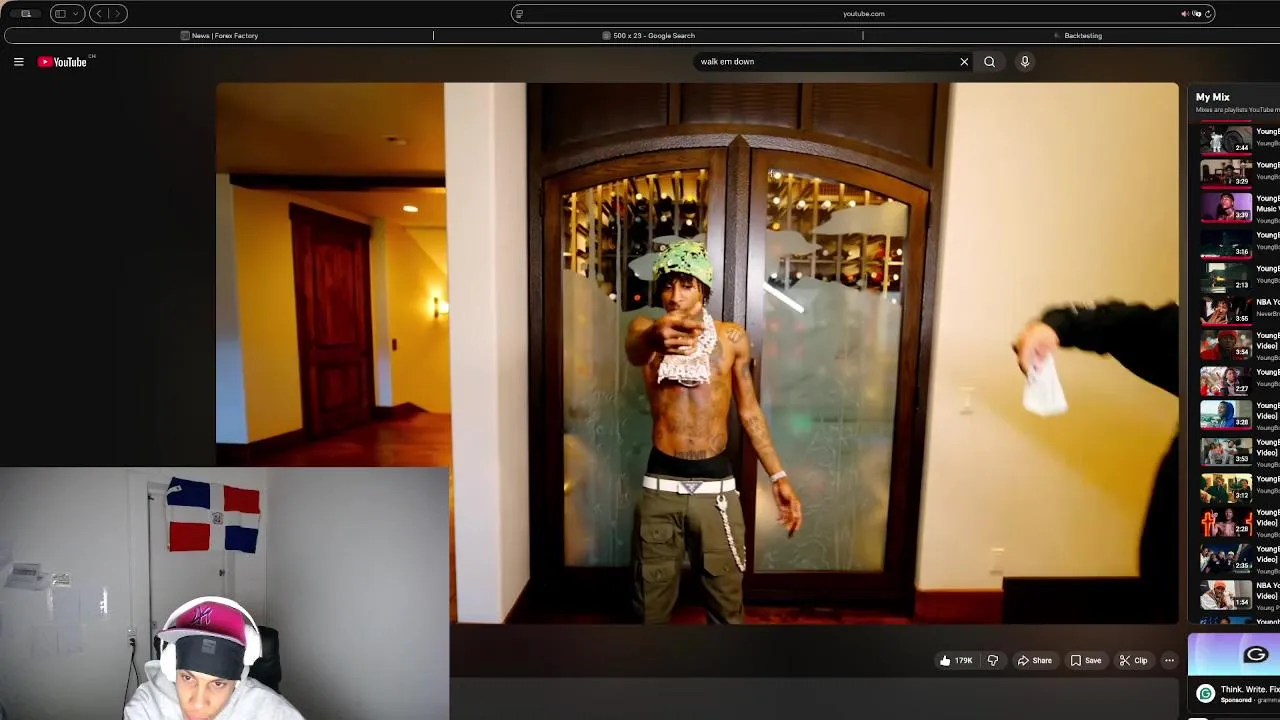Switch to 500 x 23 Google Search tab
Screen dimensions: 1280x720
click(x=648, y=36)
